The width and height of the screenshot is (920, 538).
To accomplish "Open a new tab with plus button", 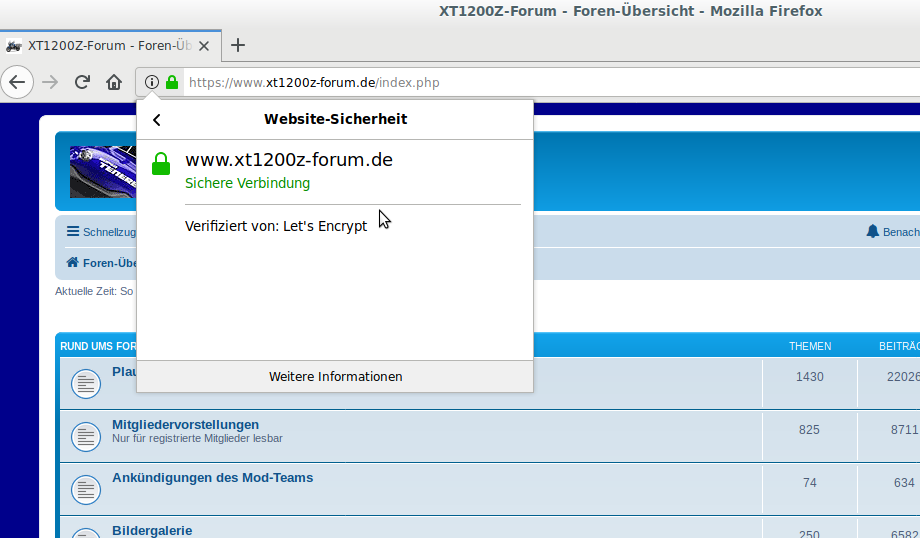I will (x=238, y=45).
